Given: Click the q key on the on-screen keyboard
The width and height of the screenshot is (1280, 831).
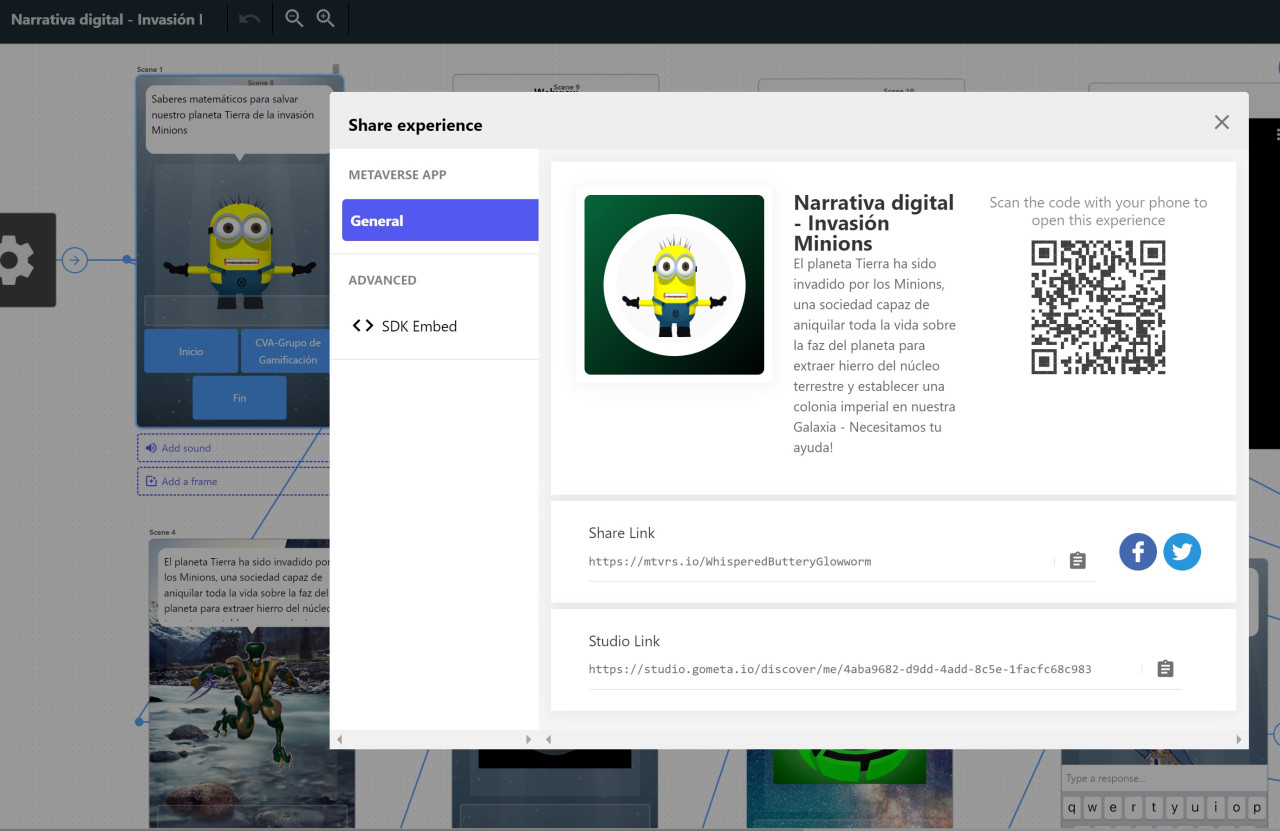Looking at the screenshot, I should coord(1072,808).
